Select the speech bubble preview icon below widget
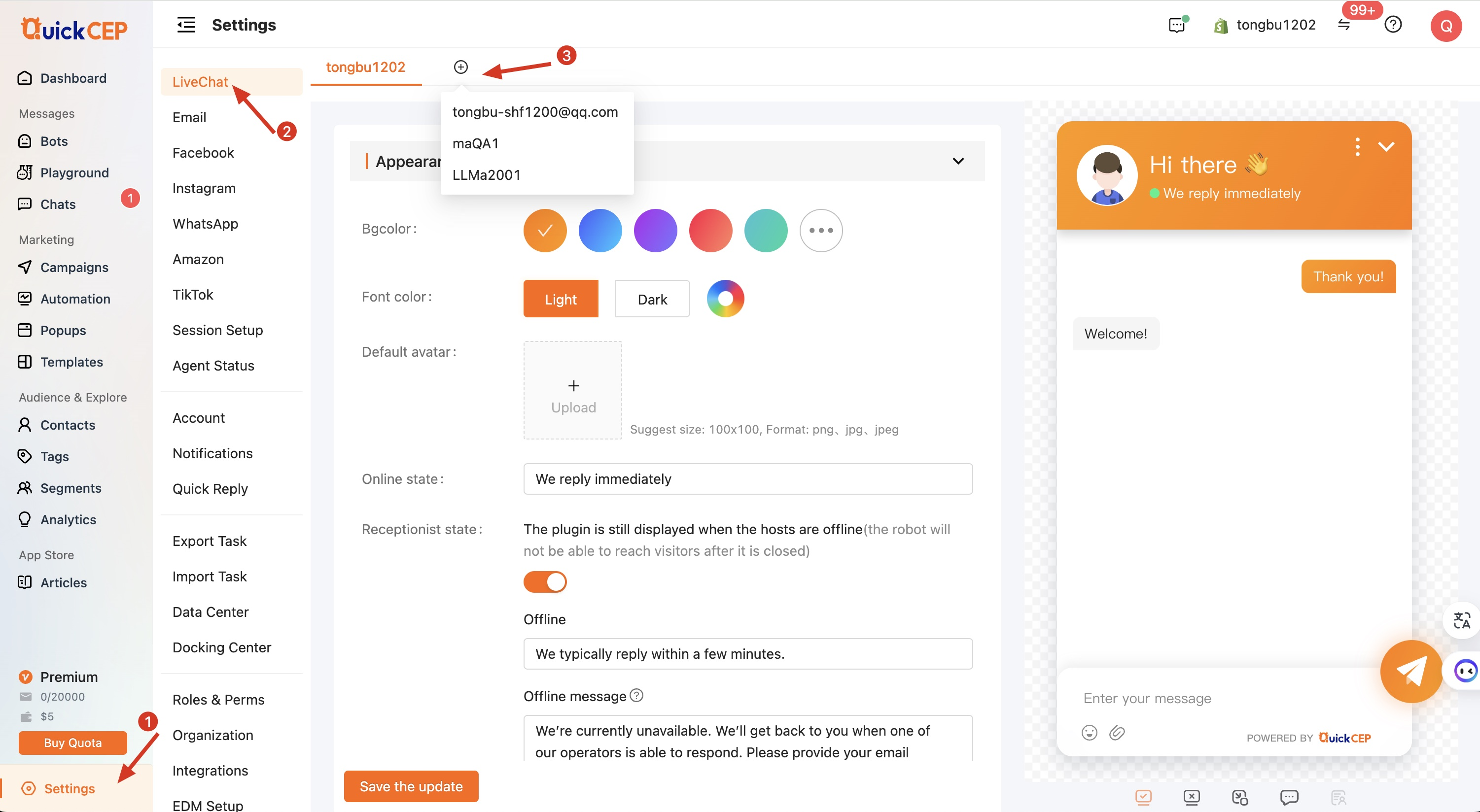1480x812 pixels. [1289, 797]
